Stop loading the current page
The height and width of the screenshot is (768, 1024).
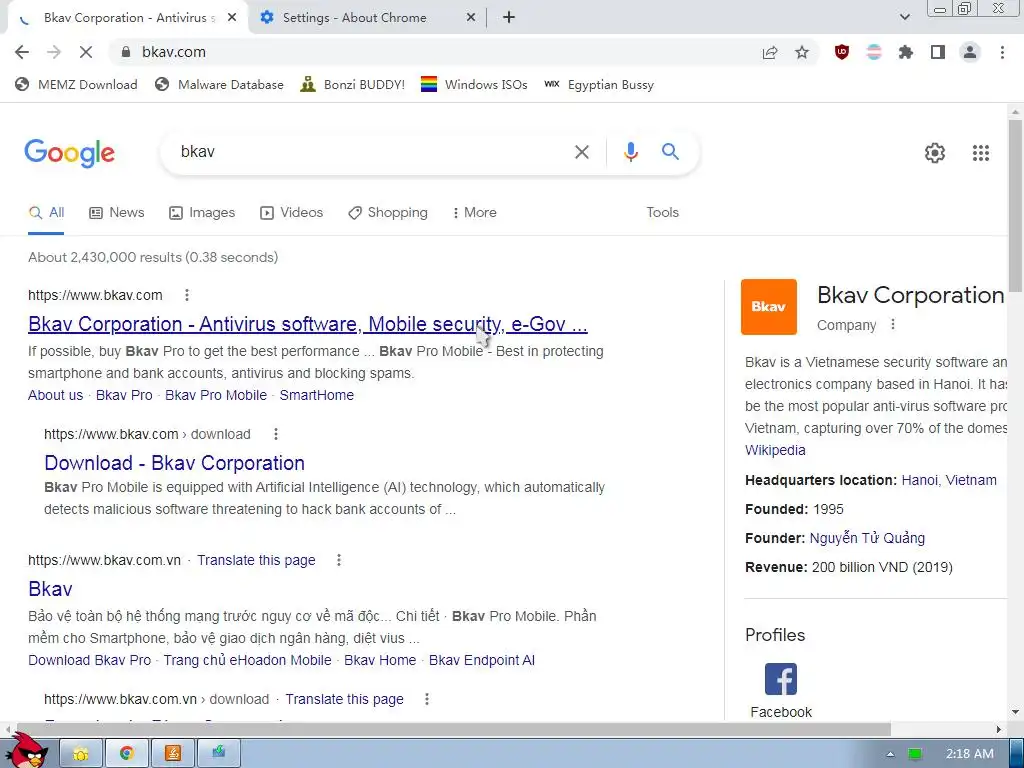tap(86, 52)
